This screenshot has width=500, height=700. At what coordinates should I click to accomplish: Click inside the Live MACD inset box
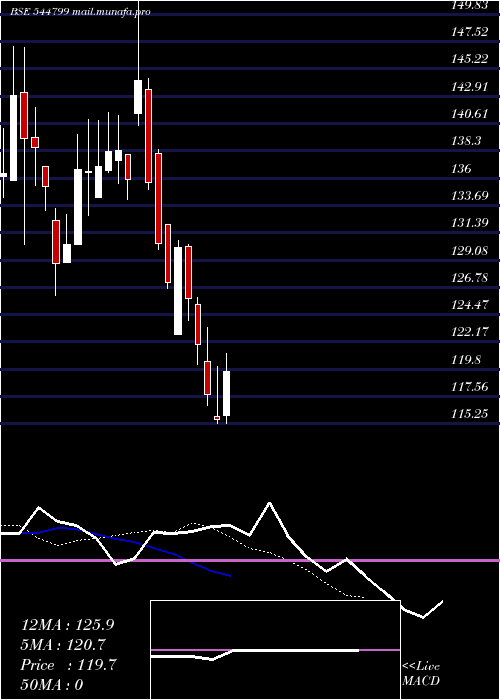point(275,650)
